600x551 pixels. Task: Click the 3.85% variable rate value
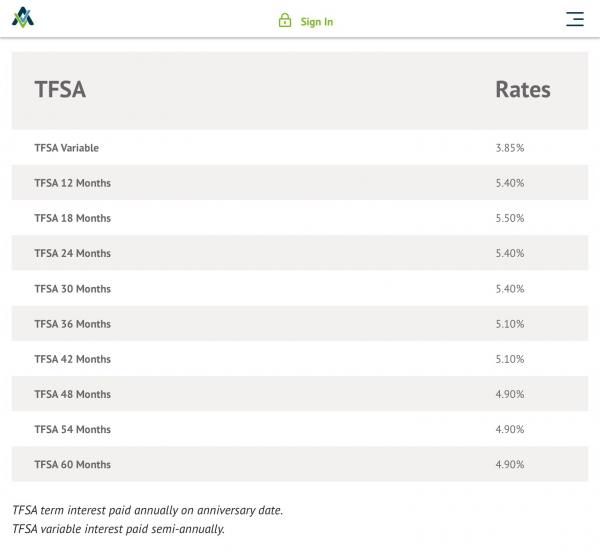click(x=509, y=148)
